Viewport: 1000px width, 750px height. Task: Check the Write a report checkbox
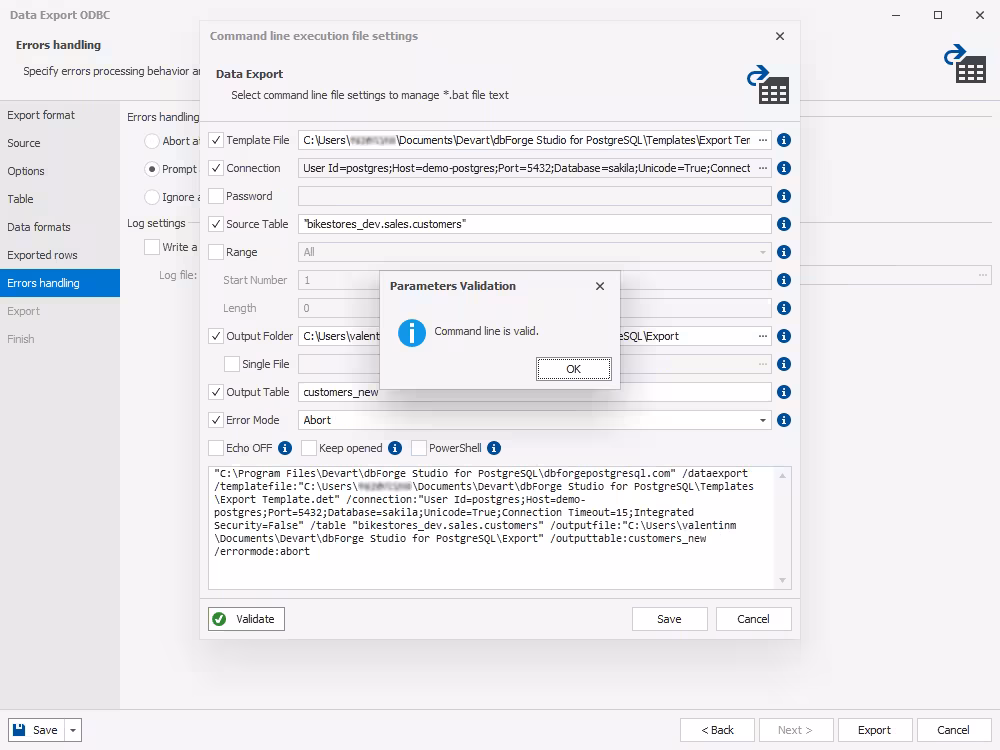(x=152, y=247)
